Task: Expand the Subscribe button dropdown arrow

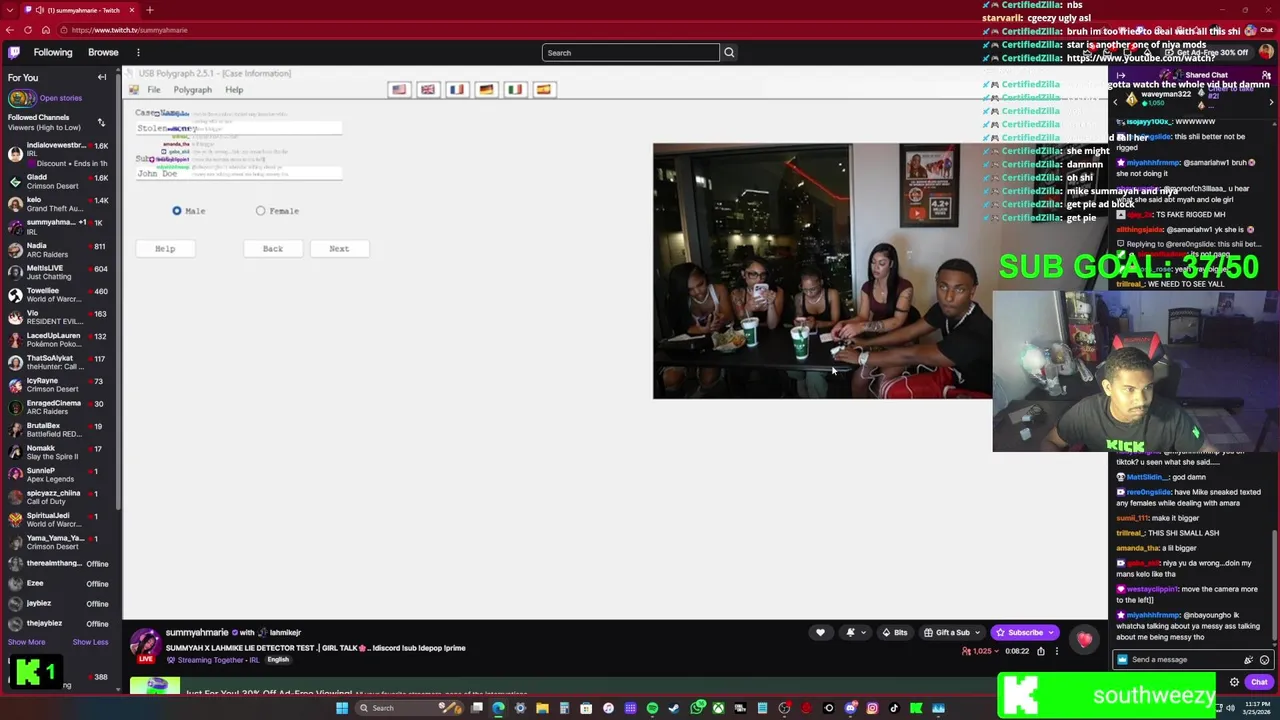Action: tap(1050, 632)
